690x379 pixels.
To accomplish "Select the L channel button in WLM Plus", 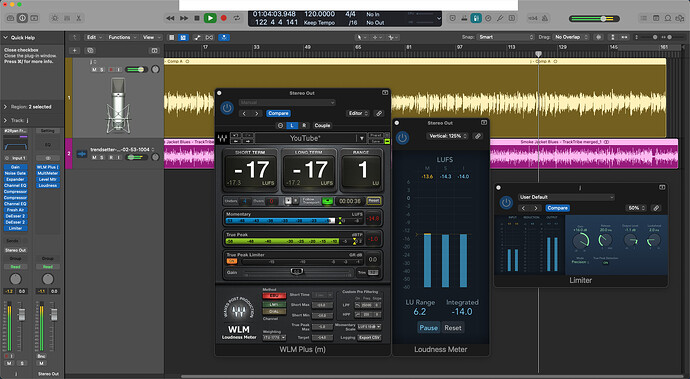I will point(292,125).
